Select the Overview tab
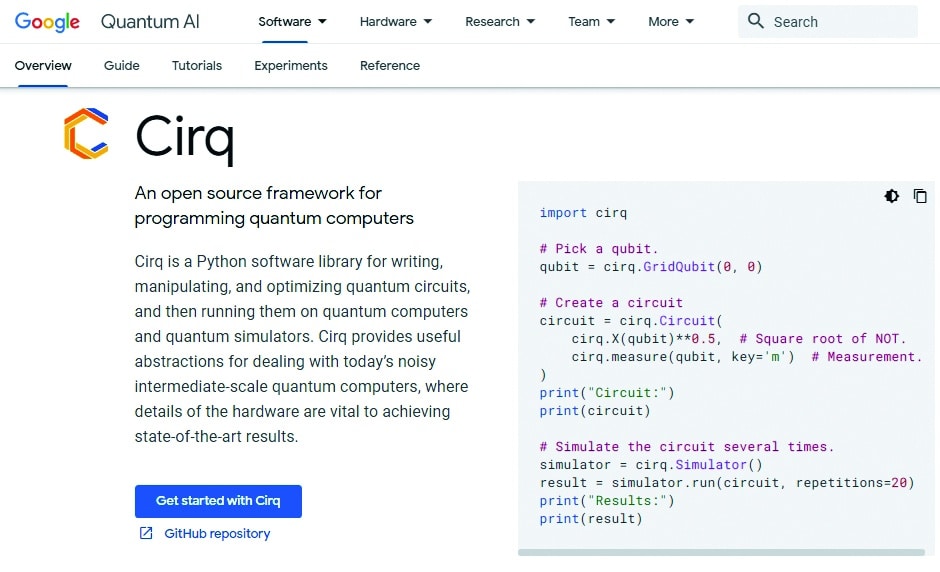This screenshot has height=572, width=940. tap(43, 65)
